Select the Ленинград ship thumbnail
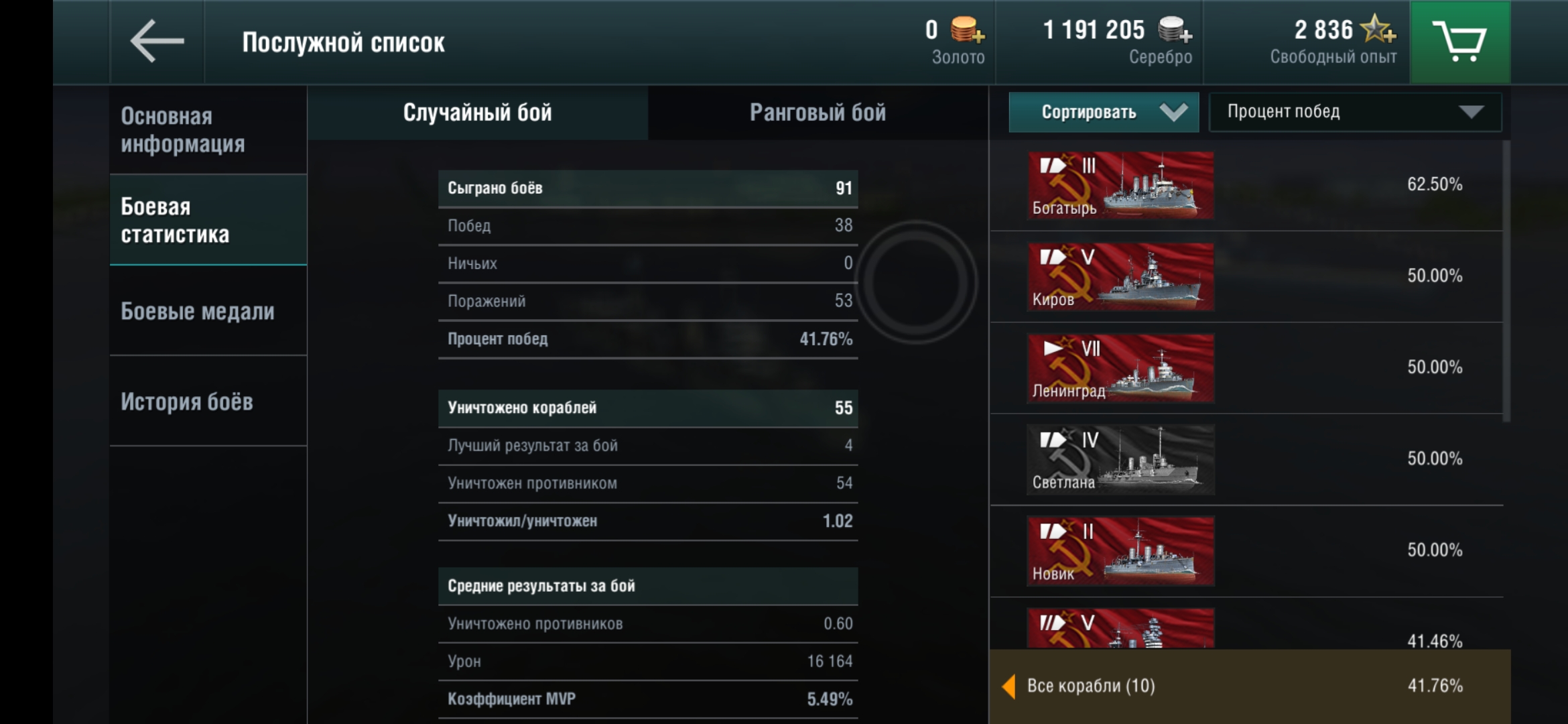 tap(1120, 368)
